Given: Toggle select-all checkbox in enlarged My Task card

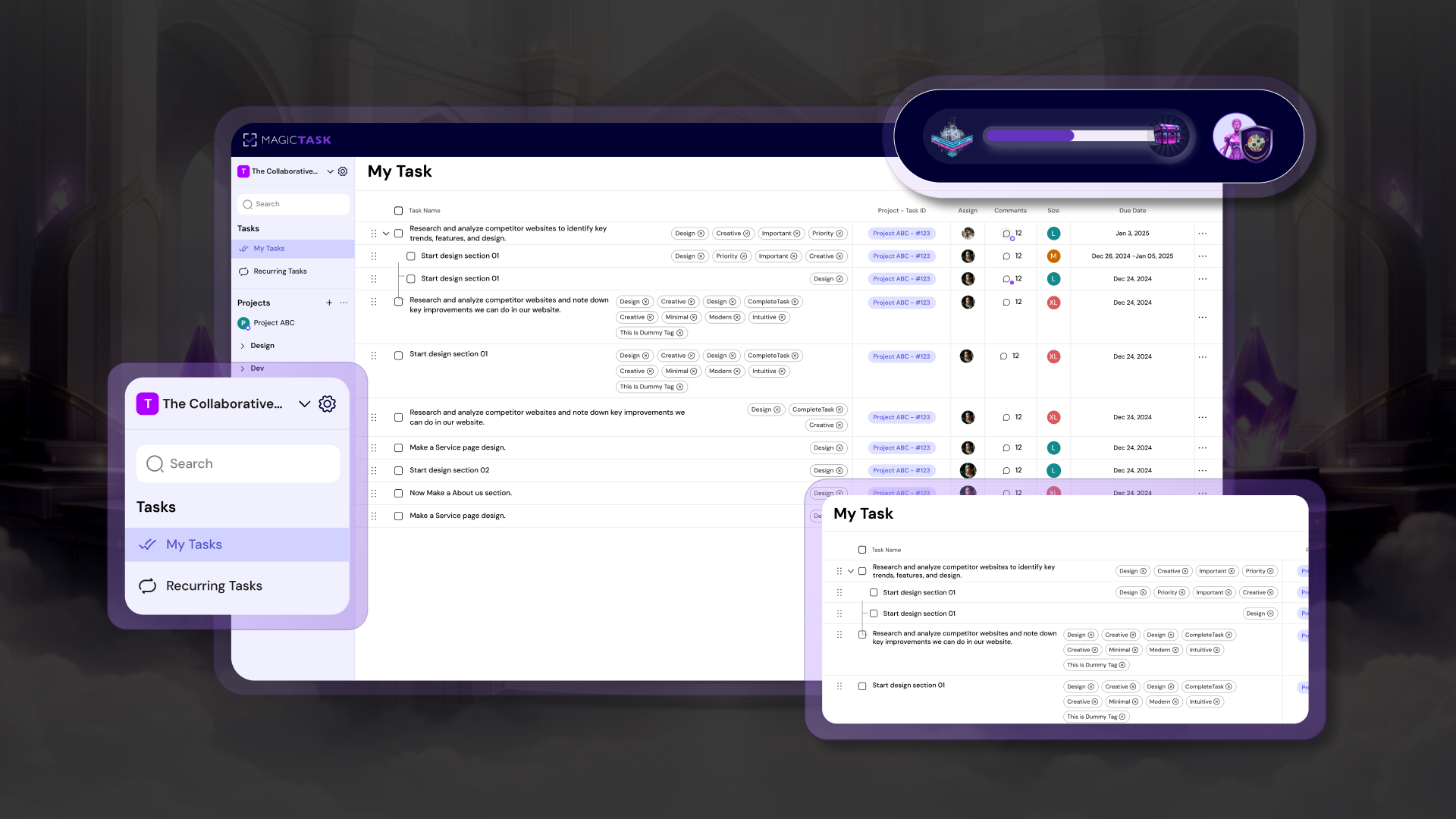Looking at the screenshot, I should (862, 550).
